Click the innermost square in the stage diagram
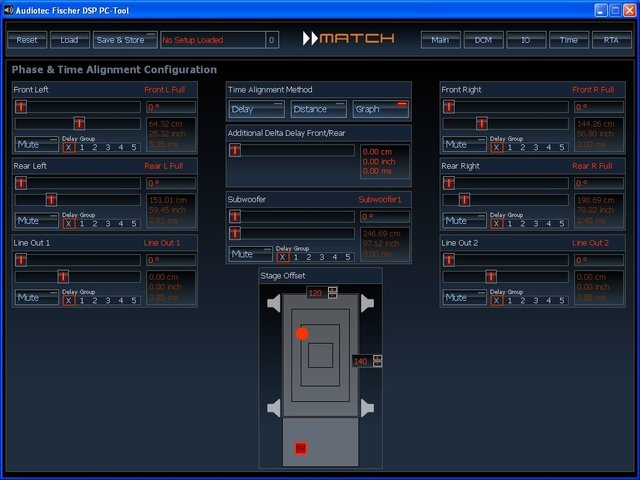The width and height of the screenshot is (640, 480). tap(320, 354)
